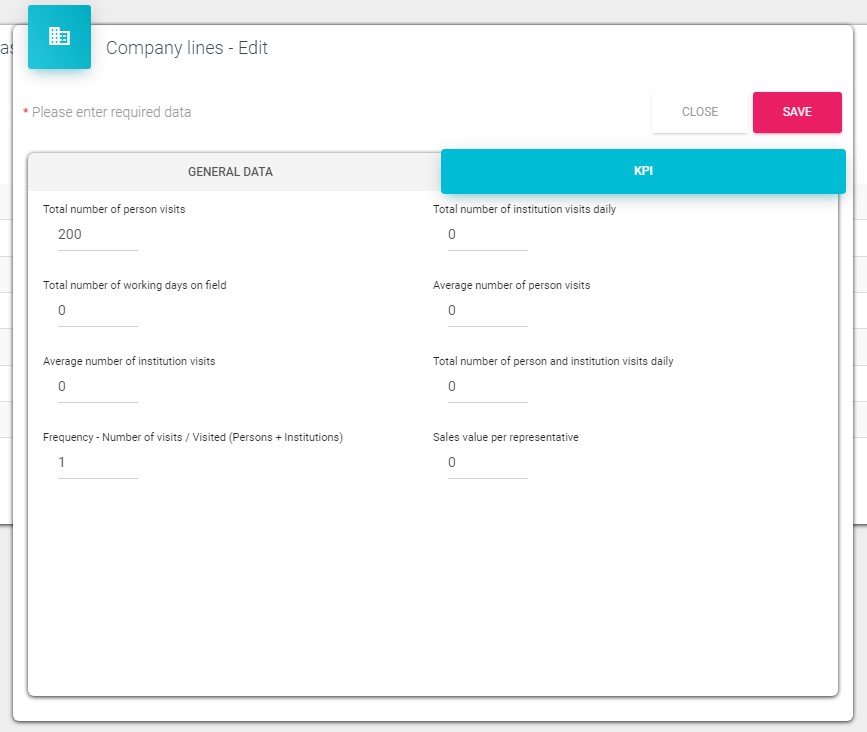Screen dimensions: 867x732
Task: Switch to the General Data tab
Action: (x=230, y=172)
